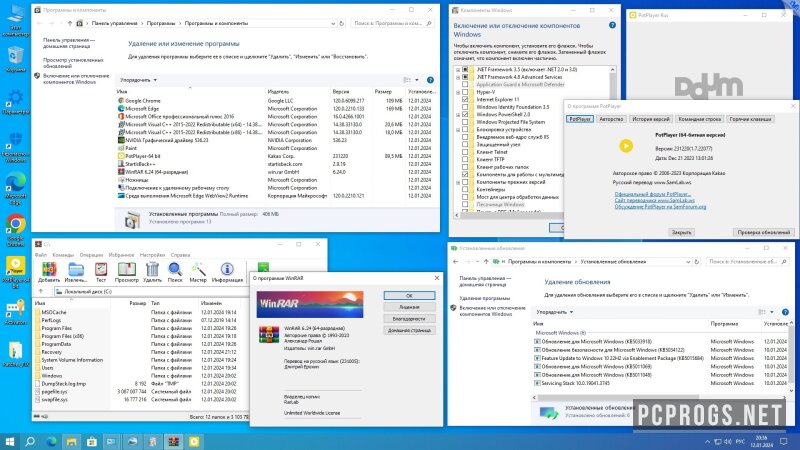Click back arrow in Installed Updates window
This screenshot has width=800, height=450.
[456, 262]
